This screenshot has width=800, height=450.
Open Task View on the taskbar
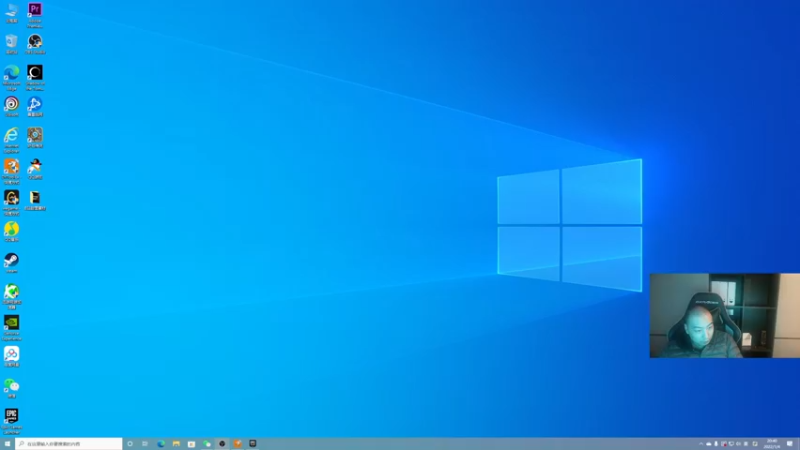(145, 444)
